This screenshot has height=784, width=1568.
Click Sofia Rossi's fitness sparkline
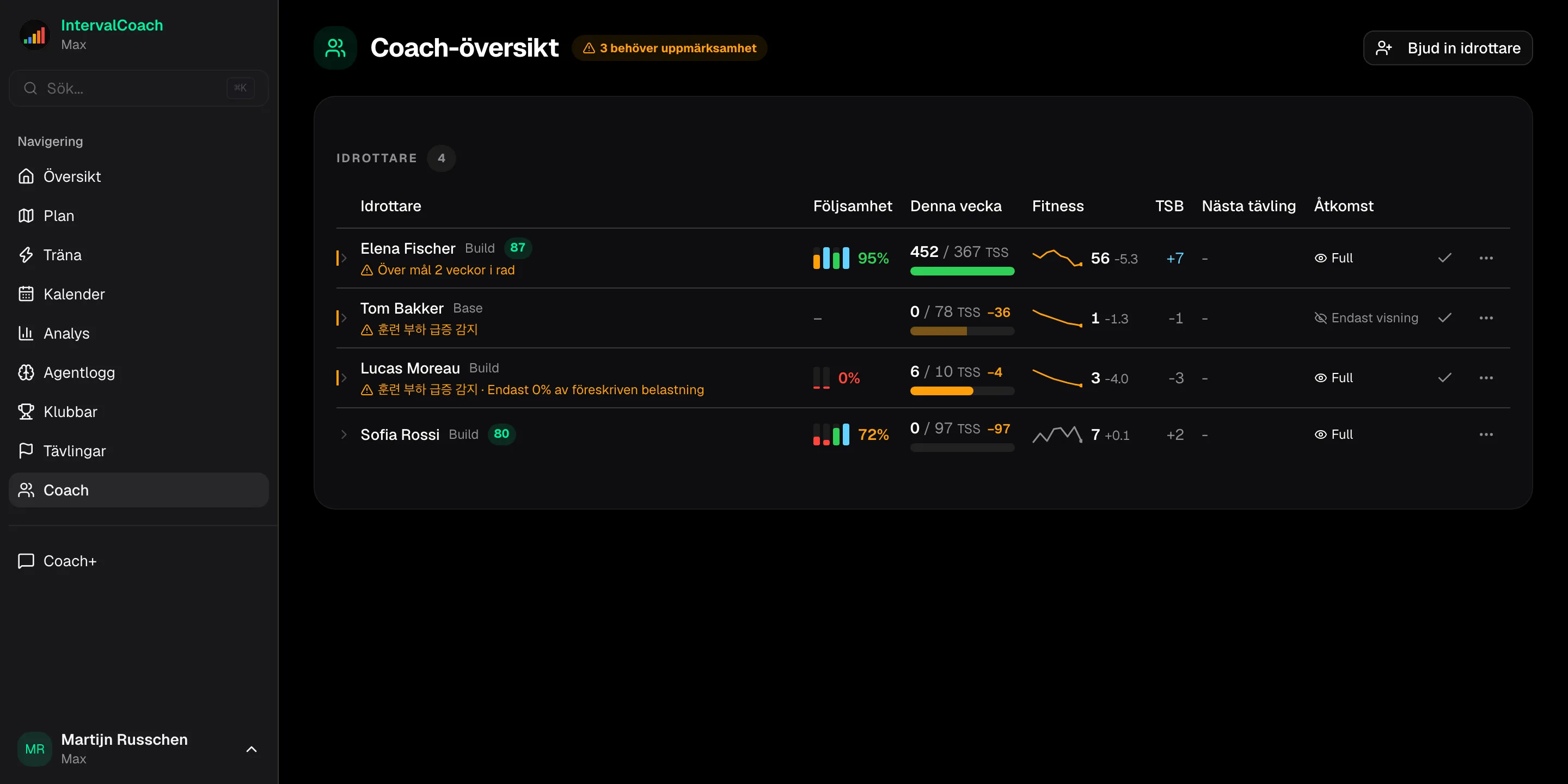[1057, 434]
